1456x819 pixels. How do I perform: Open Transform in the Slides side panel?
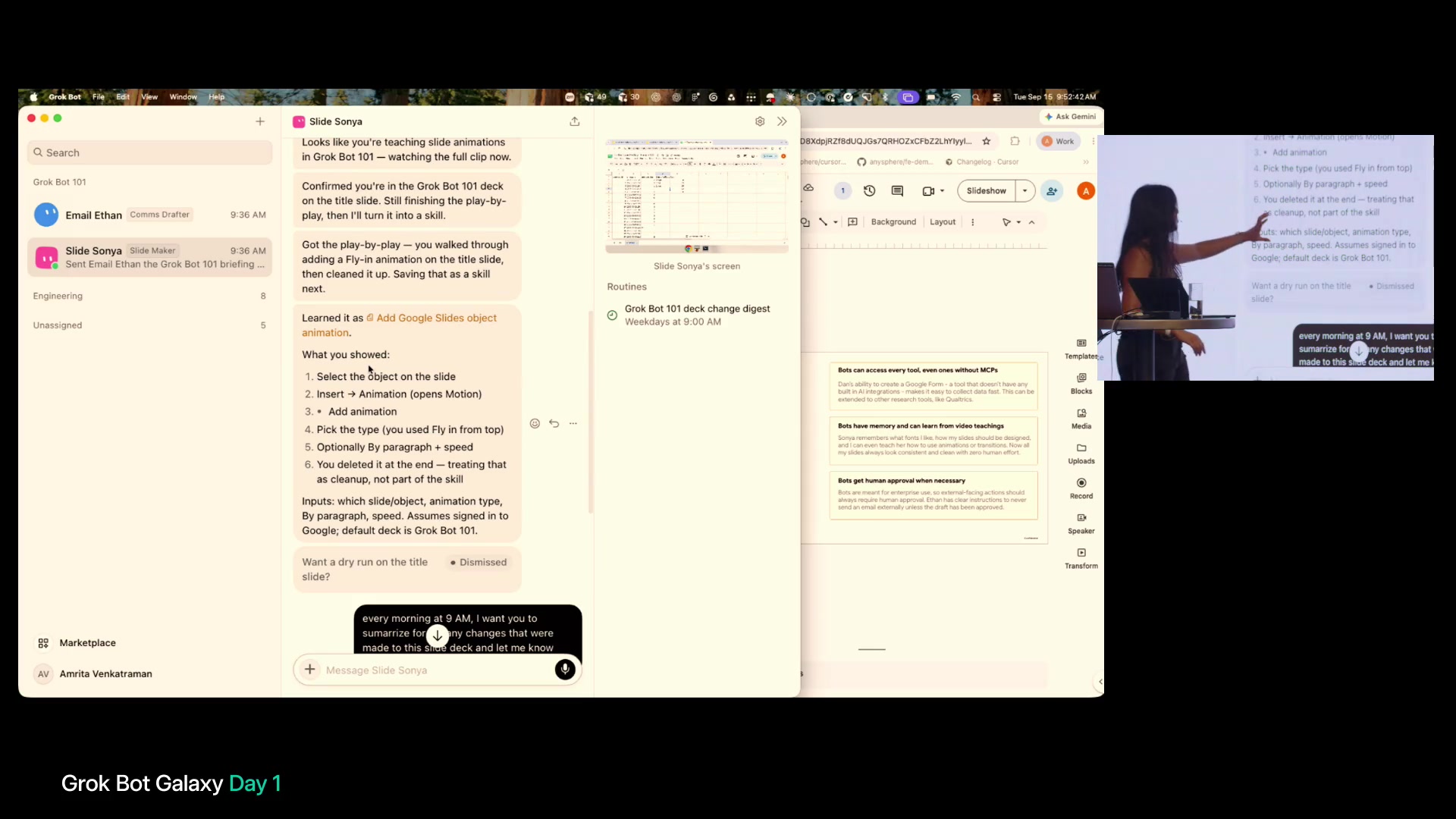pos(1081,559)
